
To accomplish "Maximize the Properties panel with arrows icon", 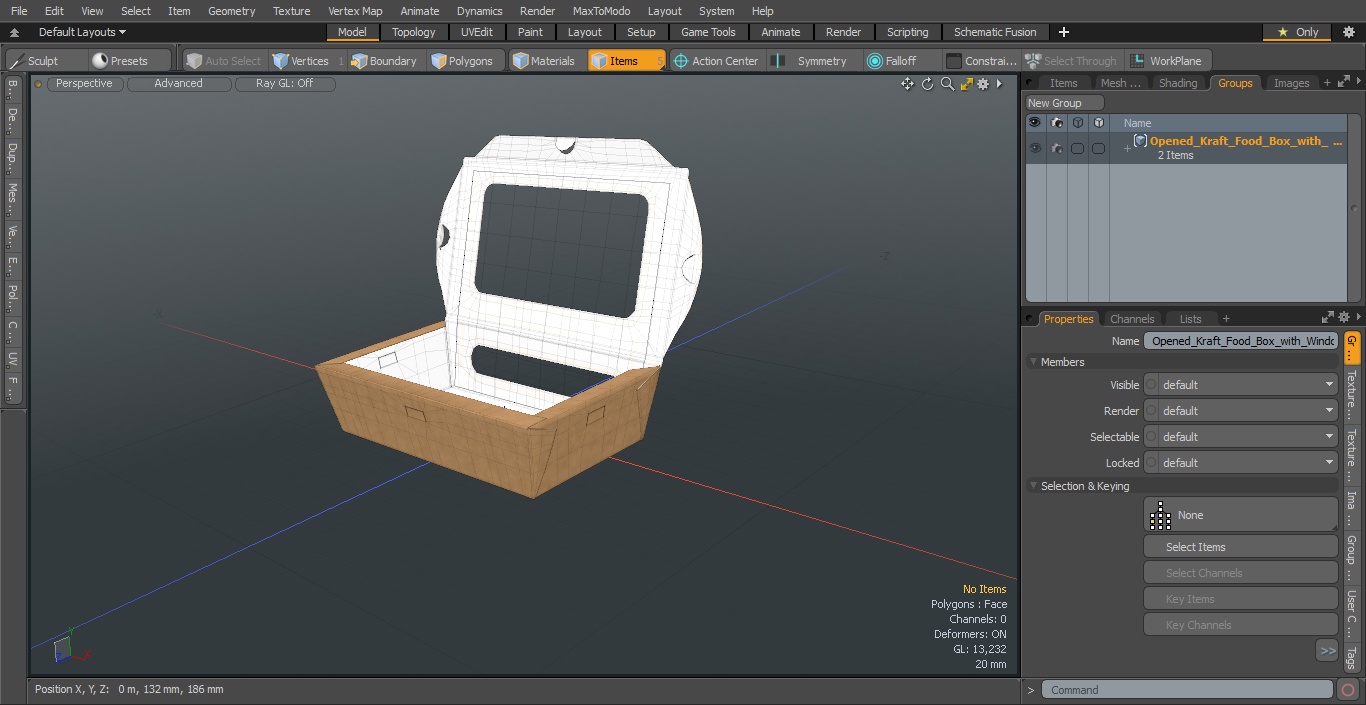I will point(1328,318).
